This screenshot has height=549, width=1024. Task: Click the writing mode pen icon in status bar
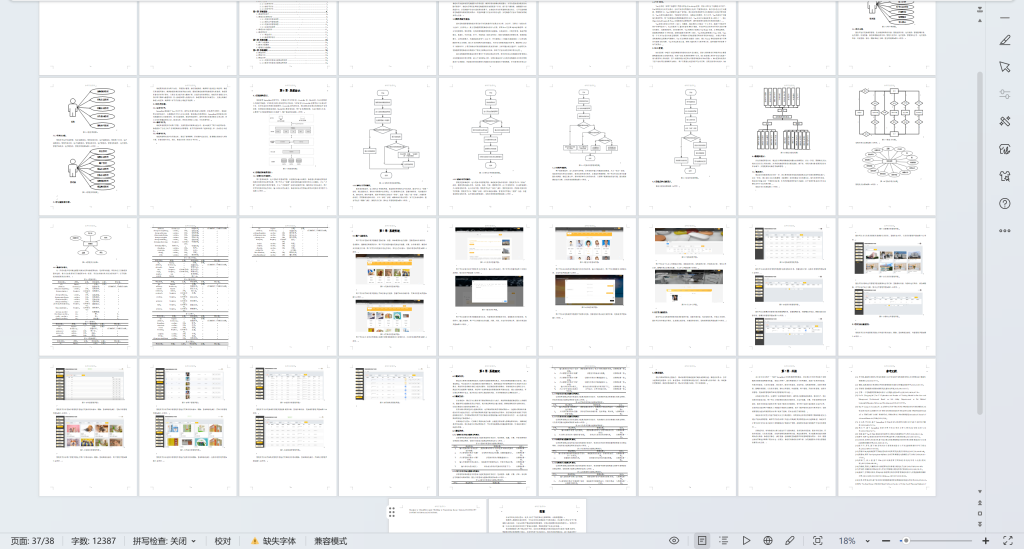coord(790,541)
